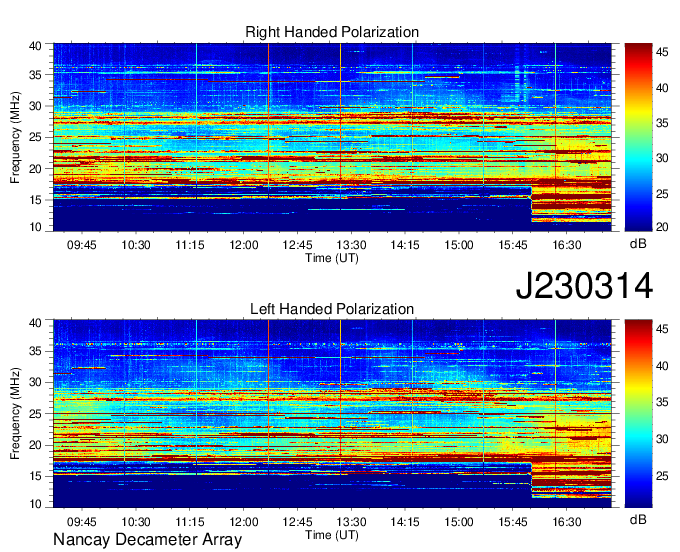Click 'Frequency (MHz)' axis label on Right Handed plot
Image resolution: width=680 pixels, height=552 pixels.
[15, 137]
